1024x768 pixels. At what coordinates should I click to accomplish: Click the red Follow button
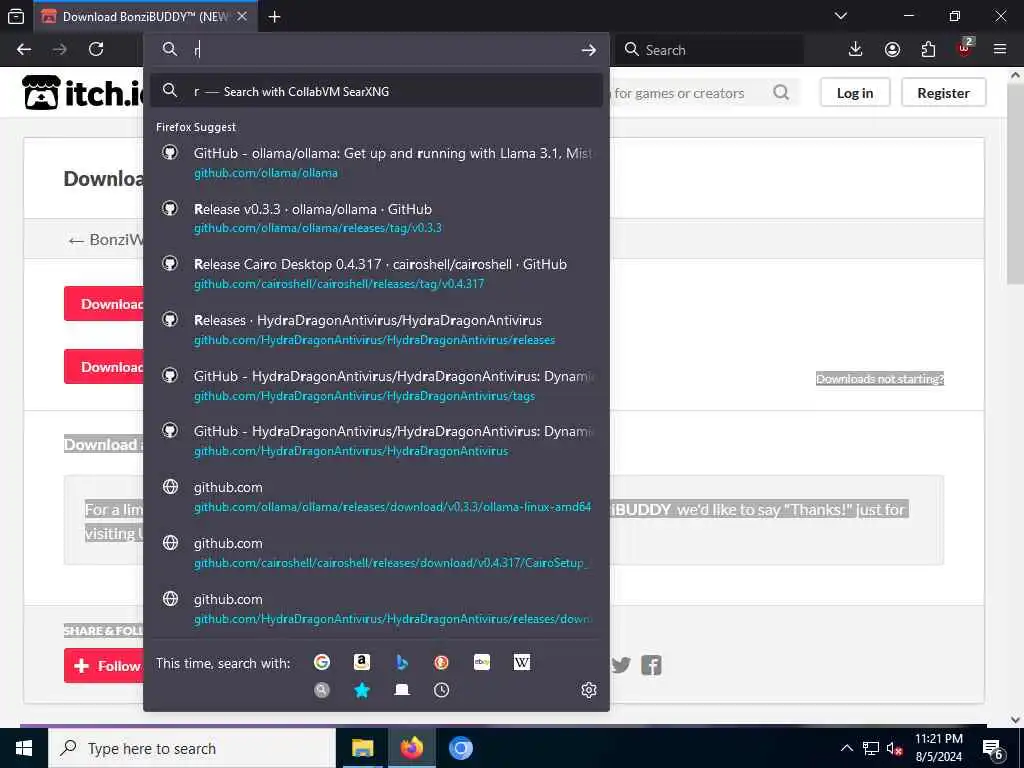tap(104, 665)
